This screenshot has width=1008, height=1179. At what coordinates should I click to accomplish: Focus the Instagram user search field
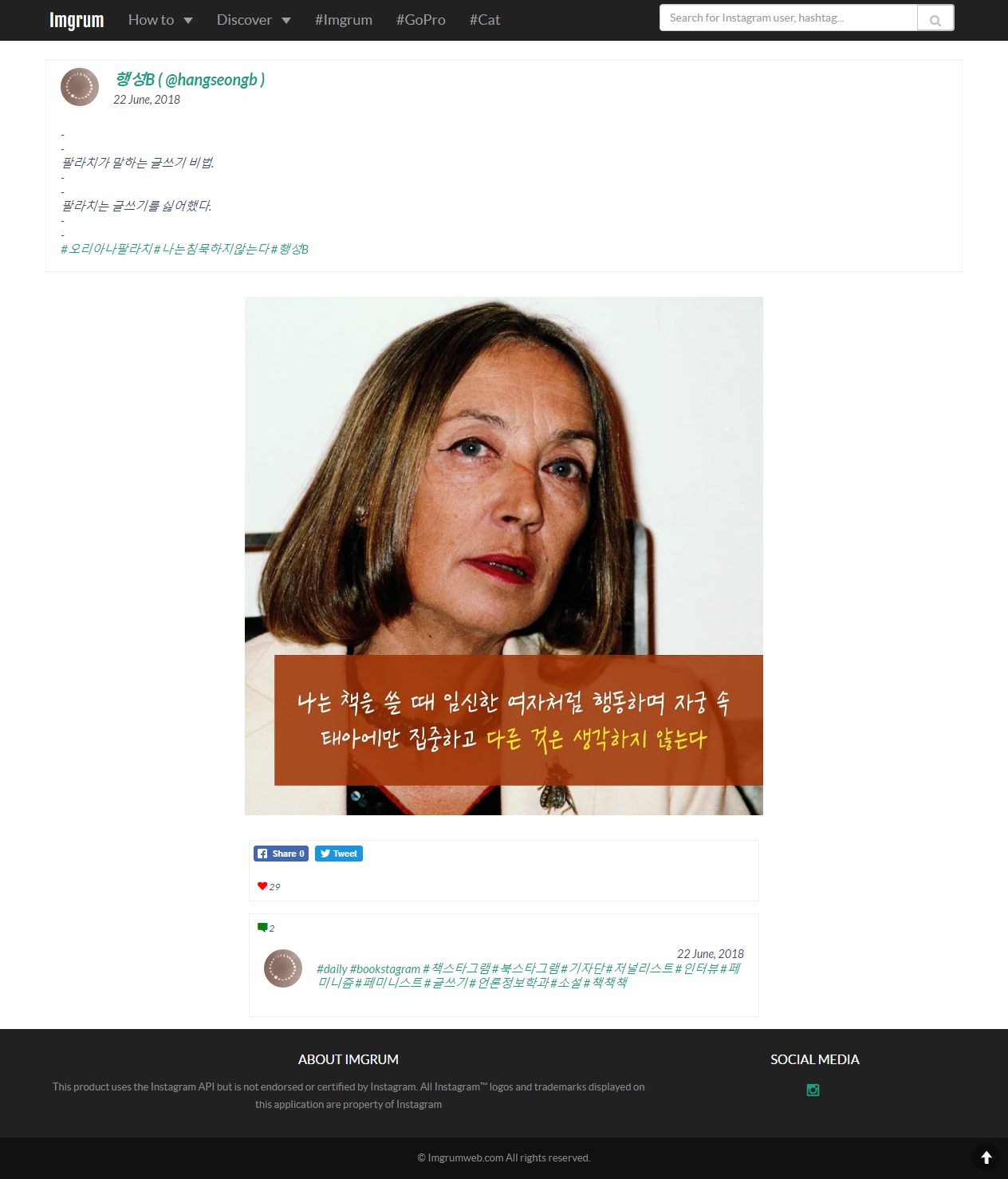click(789, 18)
